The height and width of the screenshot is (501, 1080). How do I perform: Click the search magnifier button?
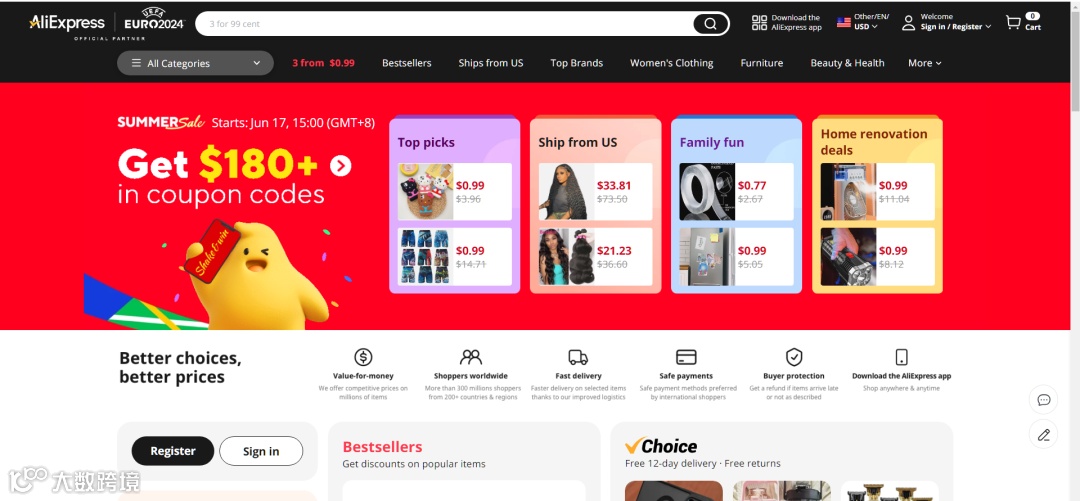tap(710, 24)
